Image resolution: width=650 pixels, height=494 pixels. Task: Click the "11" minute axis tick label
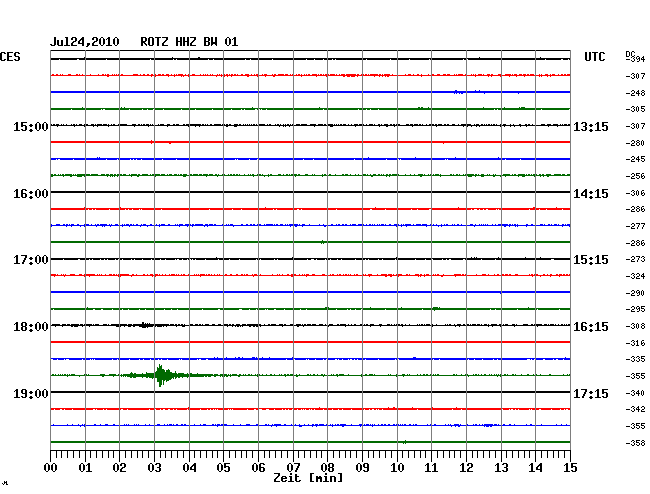pos(431,468)
